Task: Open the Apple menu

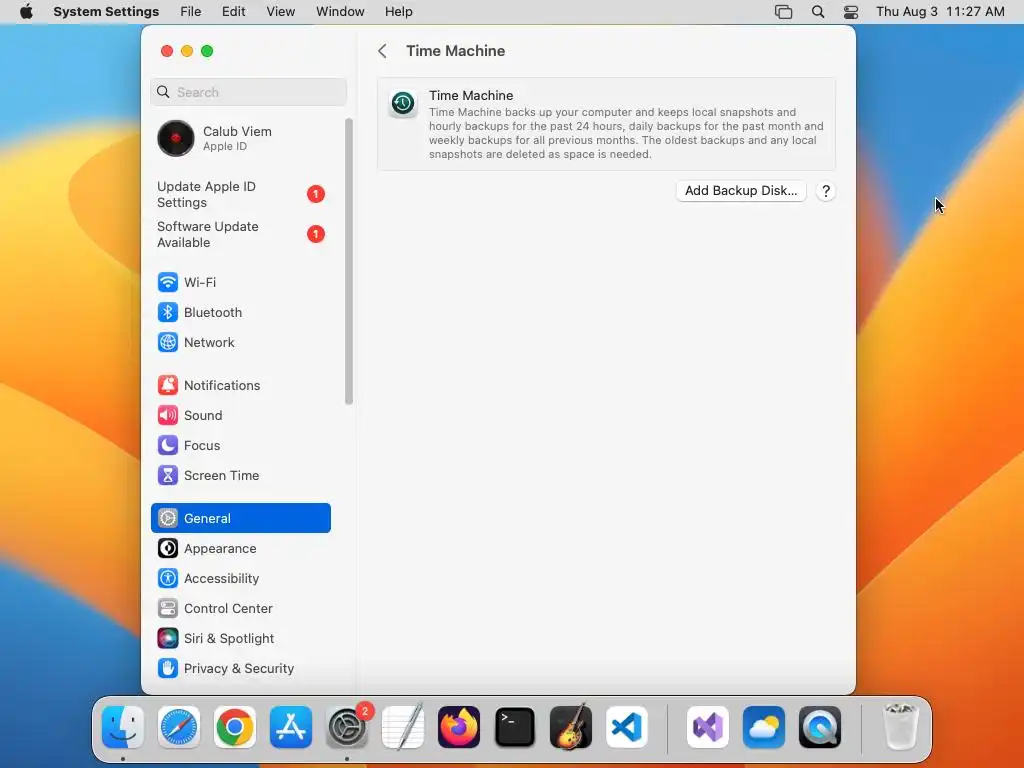Action: (26, 12)
